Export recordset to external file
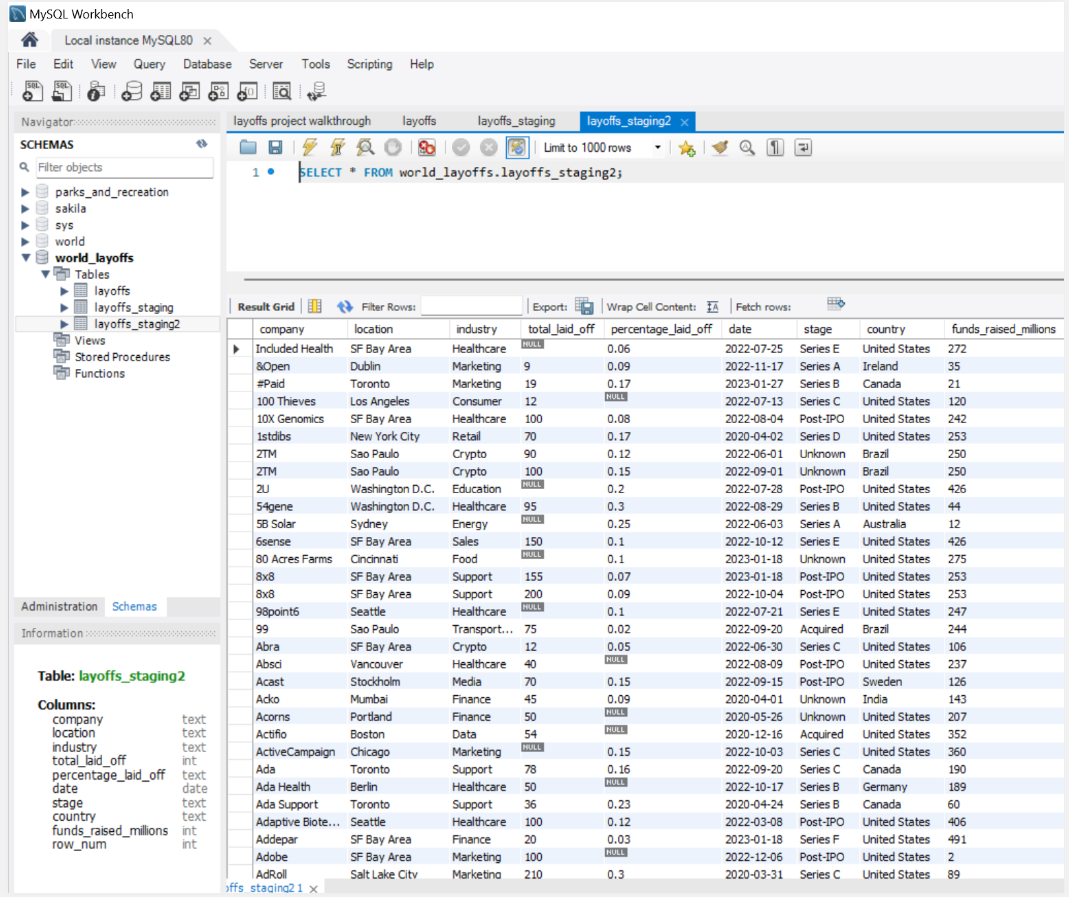The image size is (1069, 897). (x=585, y=307)
